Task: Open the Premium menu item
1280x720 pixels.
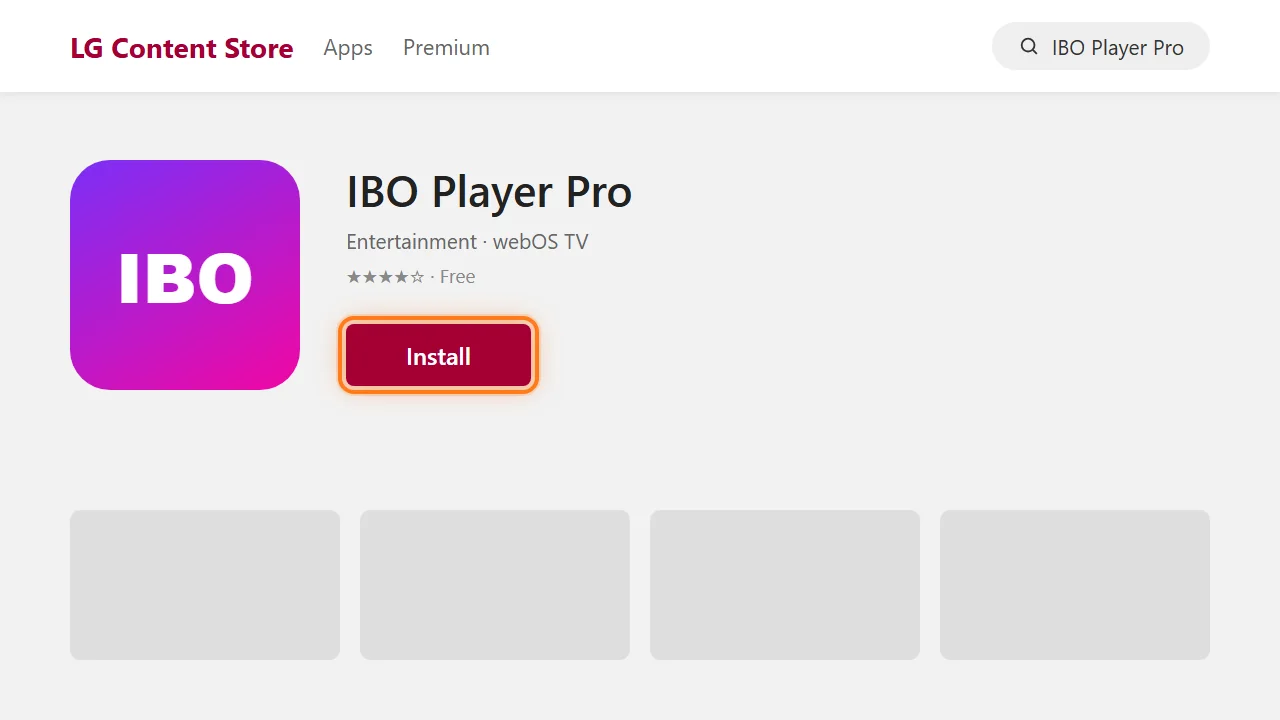Action: tap(446, 47)
